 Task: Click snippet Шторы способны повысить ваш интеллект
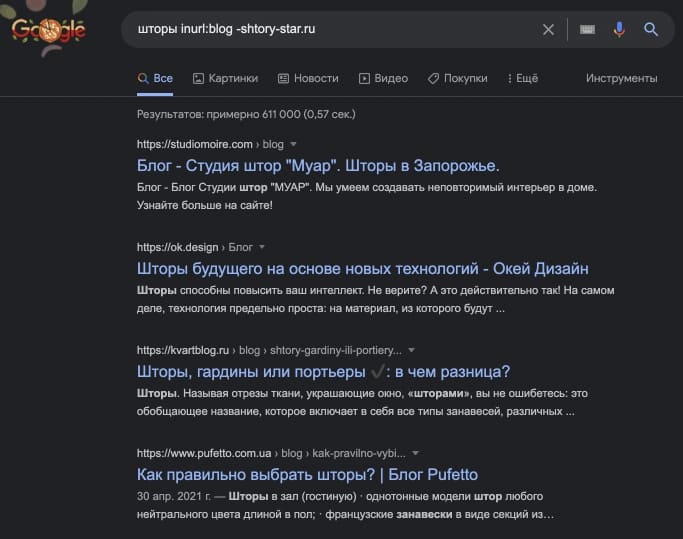point(375,299)
